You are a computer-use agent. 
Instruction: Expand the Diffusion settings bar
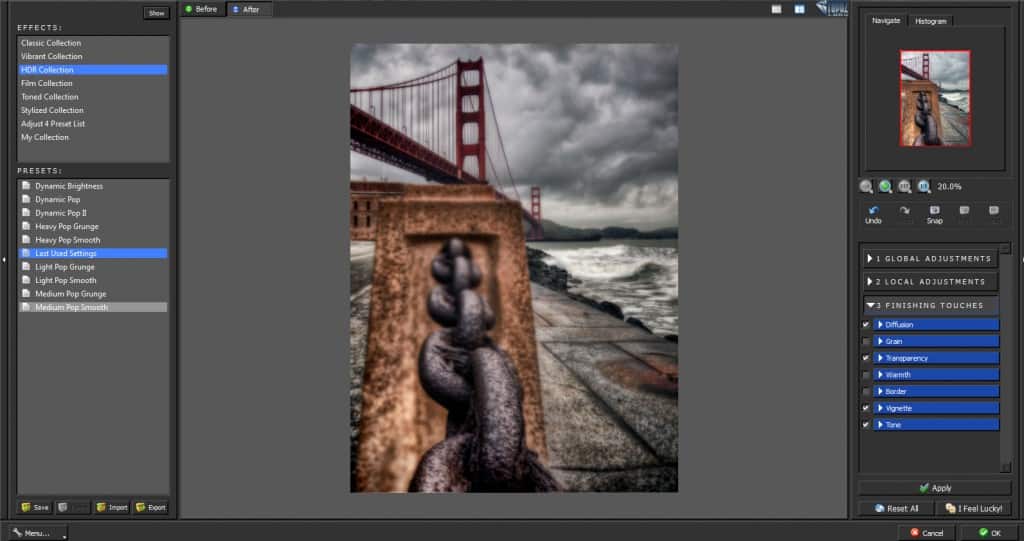tap(936, 325)
